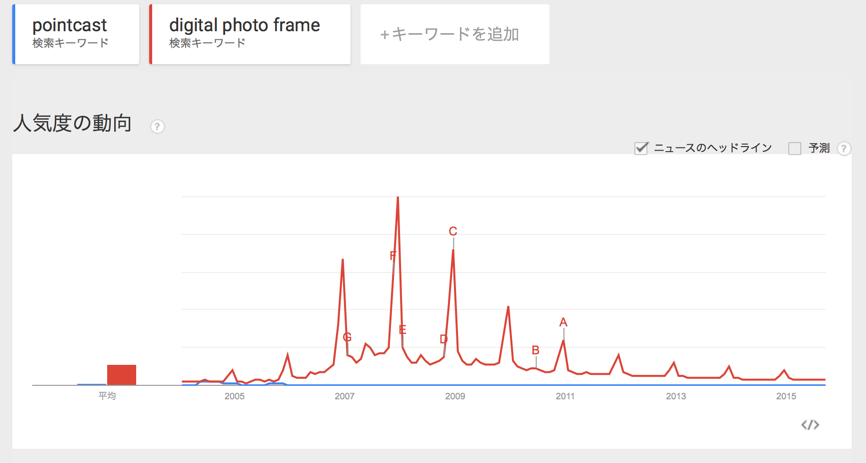The width and height of the screenshot is (866, 463).
Task: Open the embed code icon
Action: point(810,425)
